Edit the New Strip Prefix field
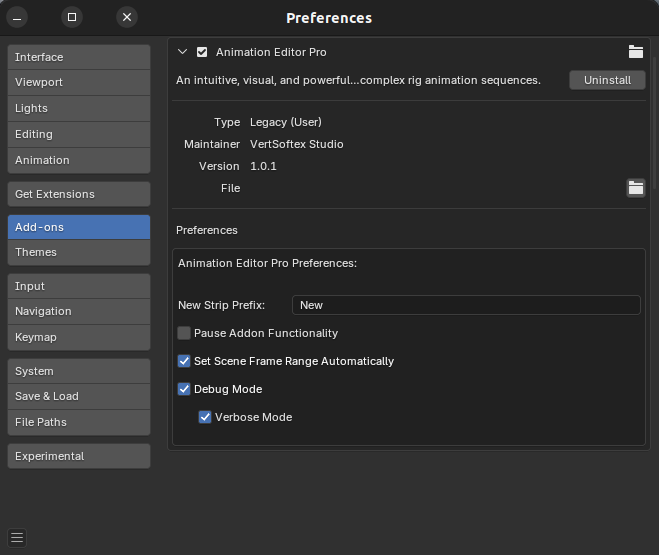 pos(466,305)
